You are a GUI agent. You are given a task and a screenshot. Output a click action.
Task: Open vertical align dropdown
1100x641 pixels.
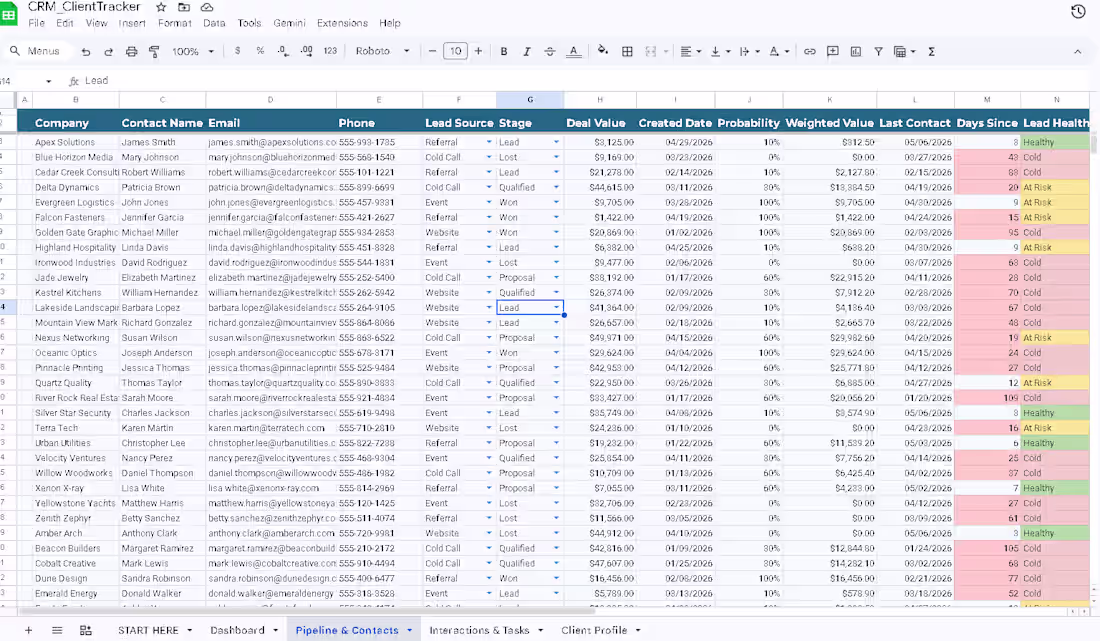pyautogui.click(x=720, y=51)
